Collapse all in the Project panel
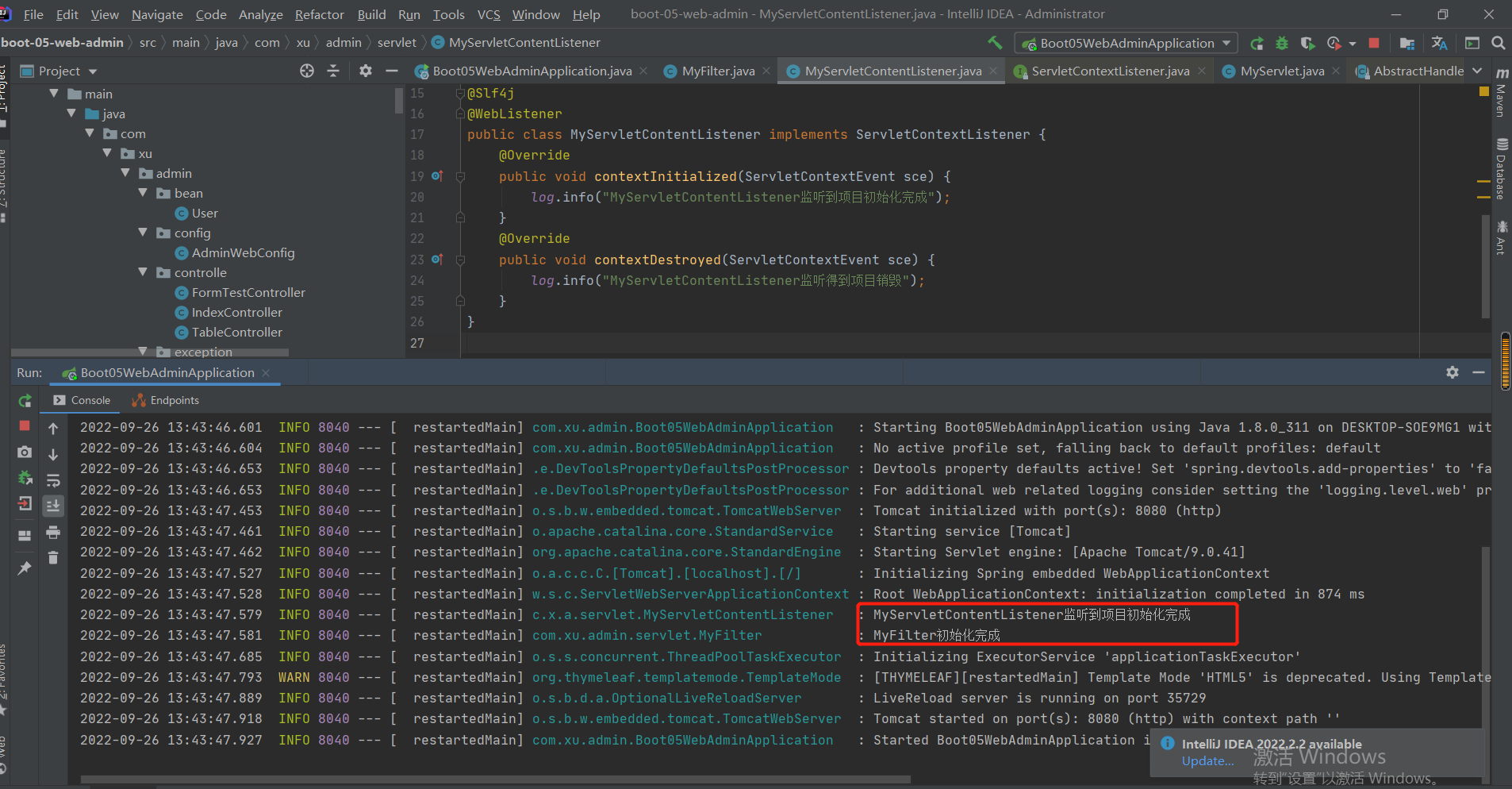 (x=333, y=71)
